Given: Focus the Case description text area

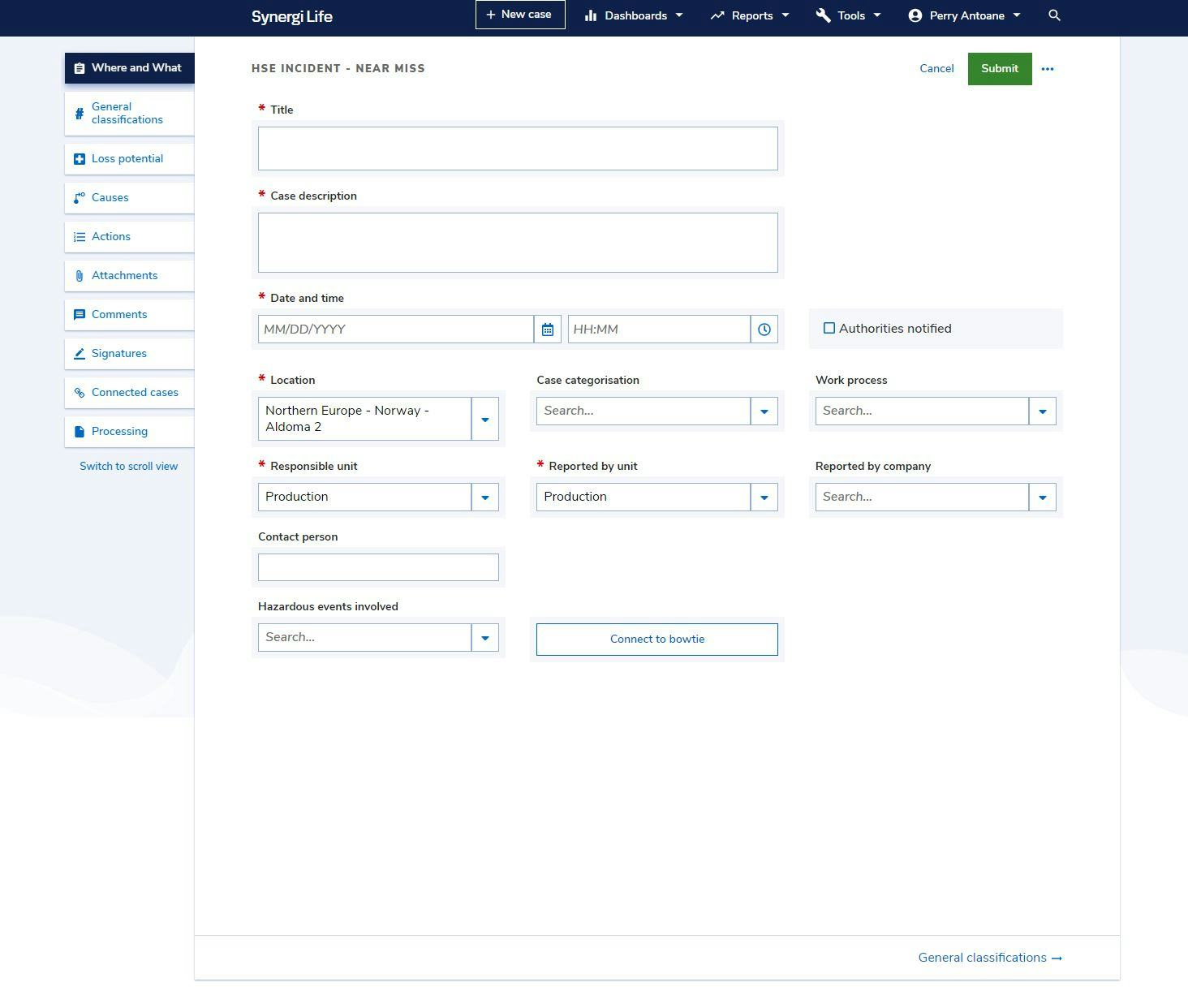Looking at the screenshot, I should pos(518,243).
